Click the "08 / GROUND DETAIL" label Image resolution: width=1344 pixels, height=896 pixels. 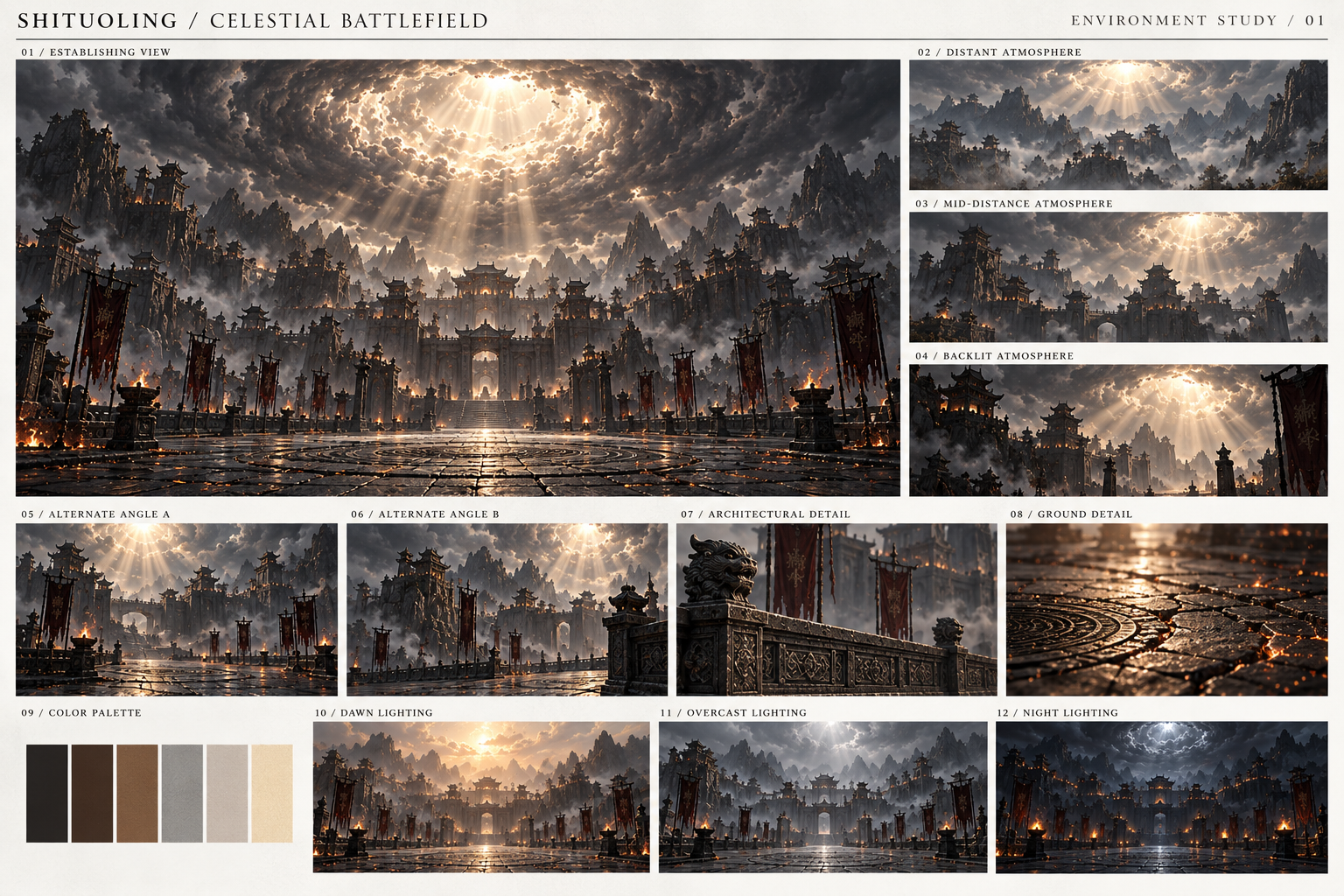(x=1071, y=514)
